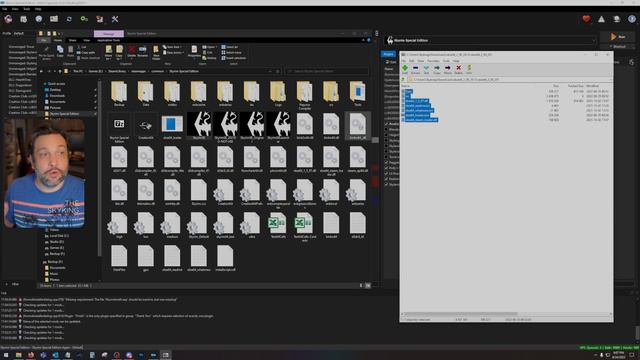
Task: Toggle the bottommost plugin checkbox in Plugins list
Action: [x=386, y=184]
